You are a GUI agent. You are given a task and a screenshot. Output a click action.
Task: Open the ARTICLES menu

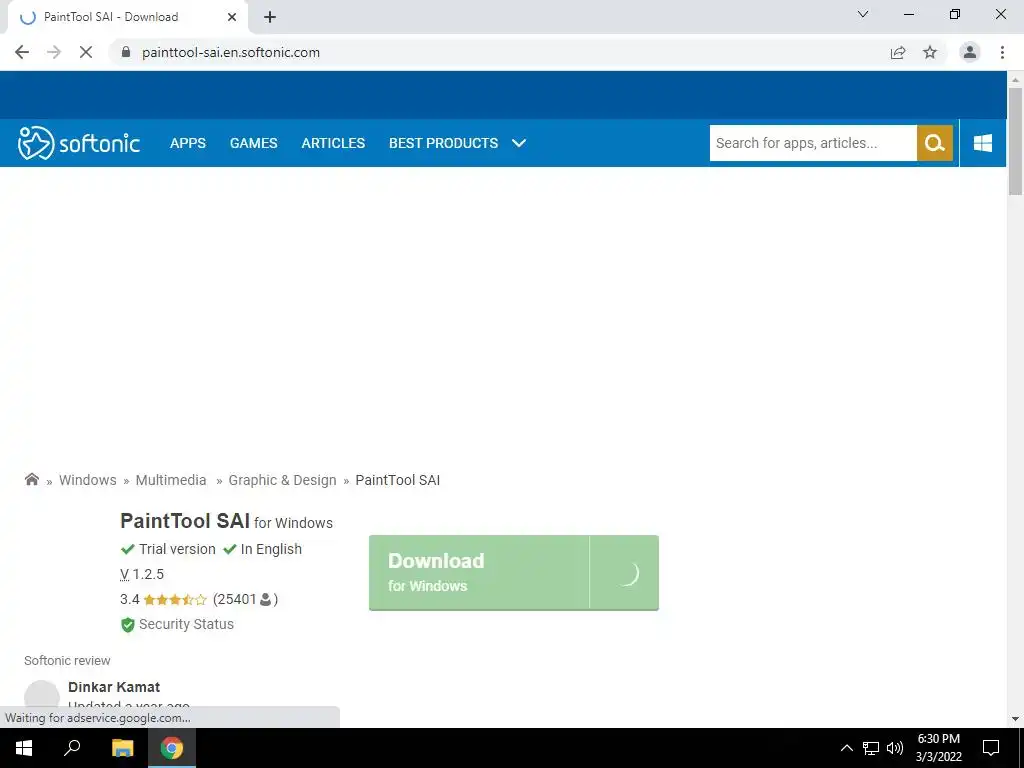(x=333, y=143)
